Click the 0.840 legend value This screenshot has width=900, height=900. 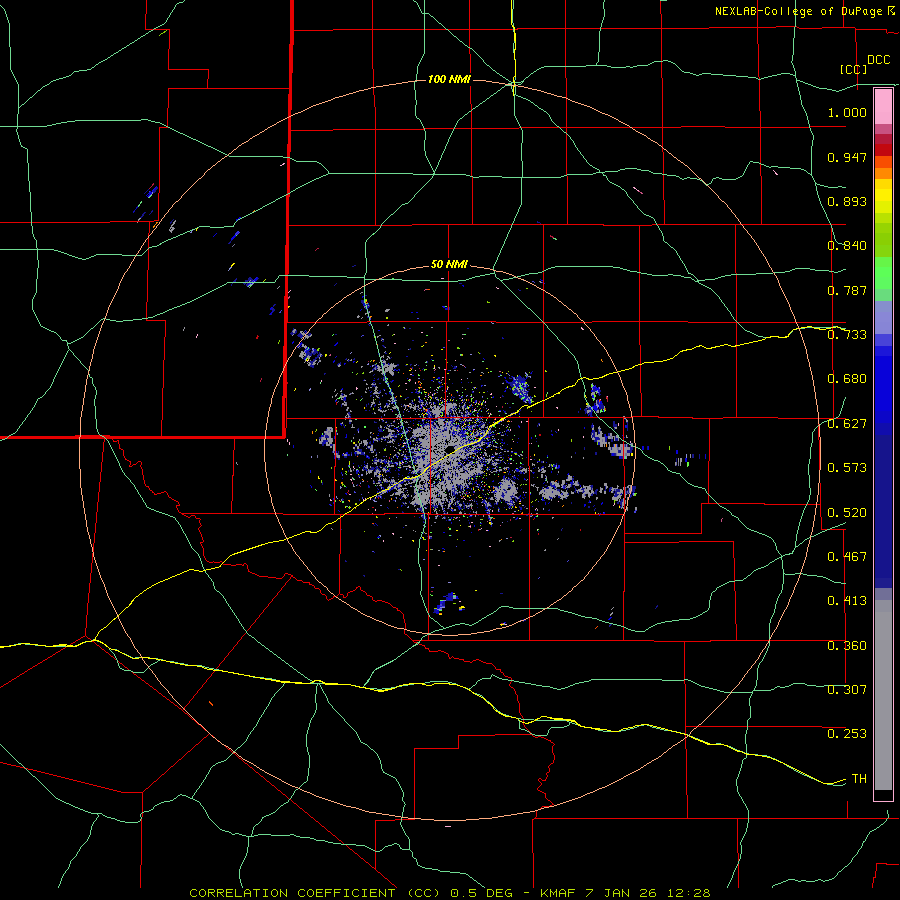847,246
